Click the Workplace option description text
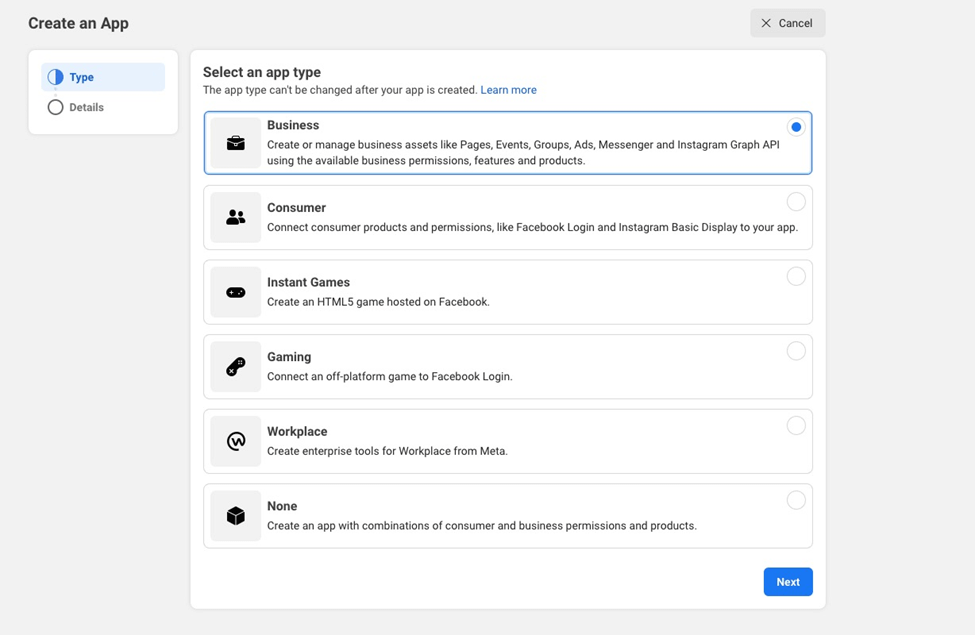Screen dimensions: 975x635 coord(387,451)
